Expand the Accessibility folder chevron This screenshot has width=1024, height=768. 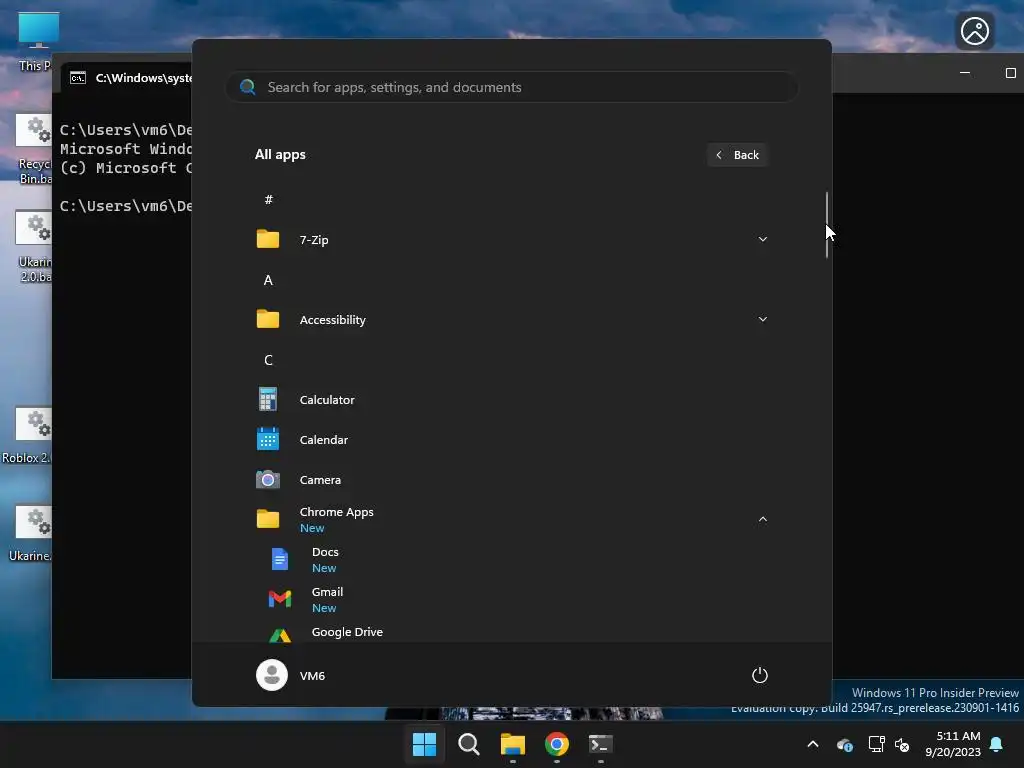click(762, 319)
